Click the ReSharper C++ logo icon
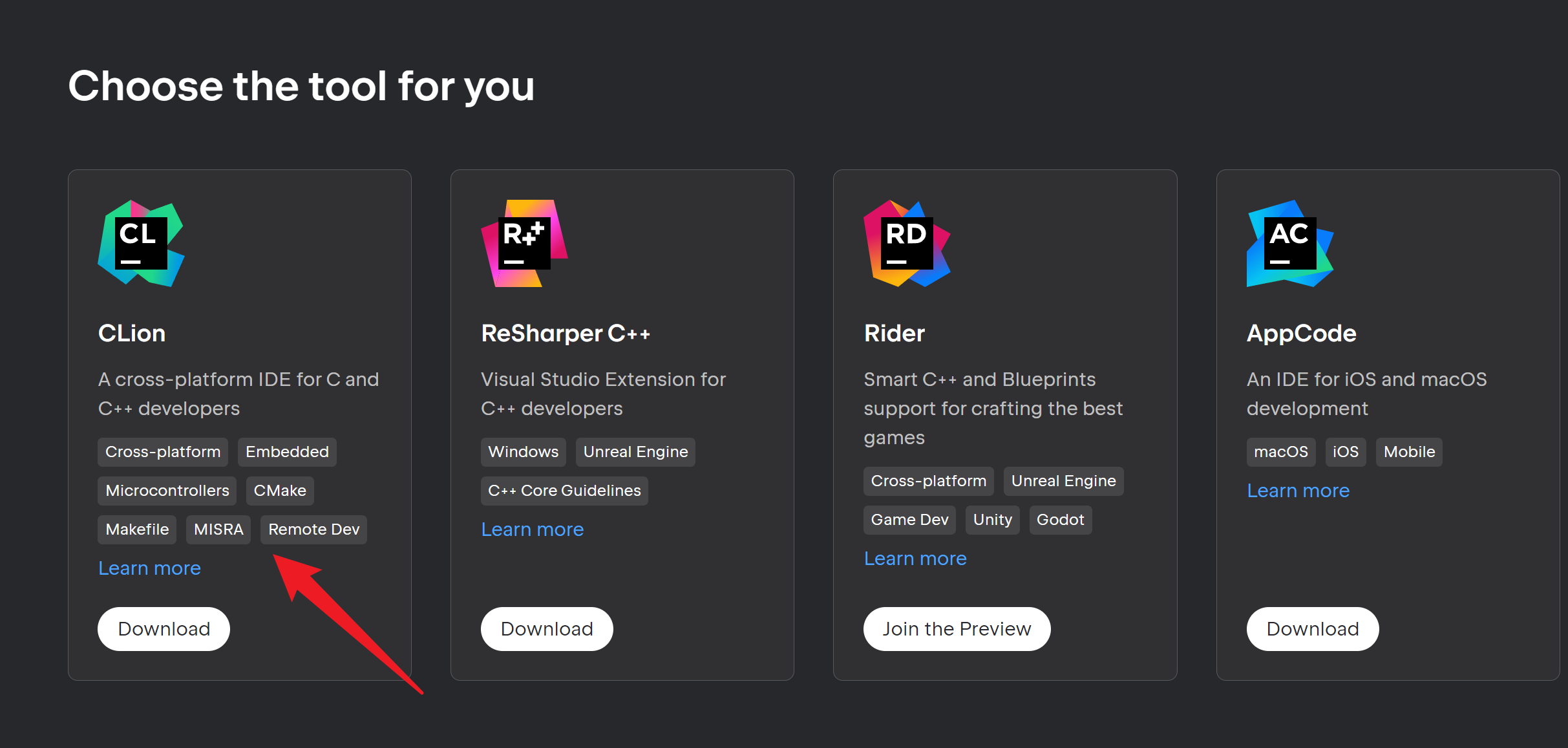Viewport: 1568px width, 748px height. [524, 243]
